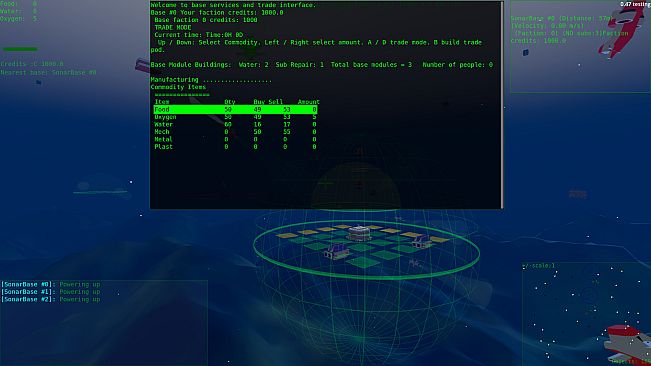This screenshot has height=366, width=651.
Task: Click the Sell column header
Action: click(275, 102)
